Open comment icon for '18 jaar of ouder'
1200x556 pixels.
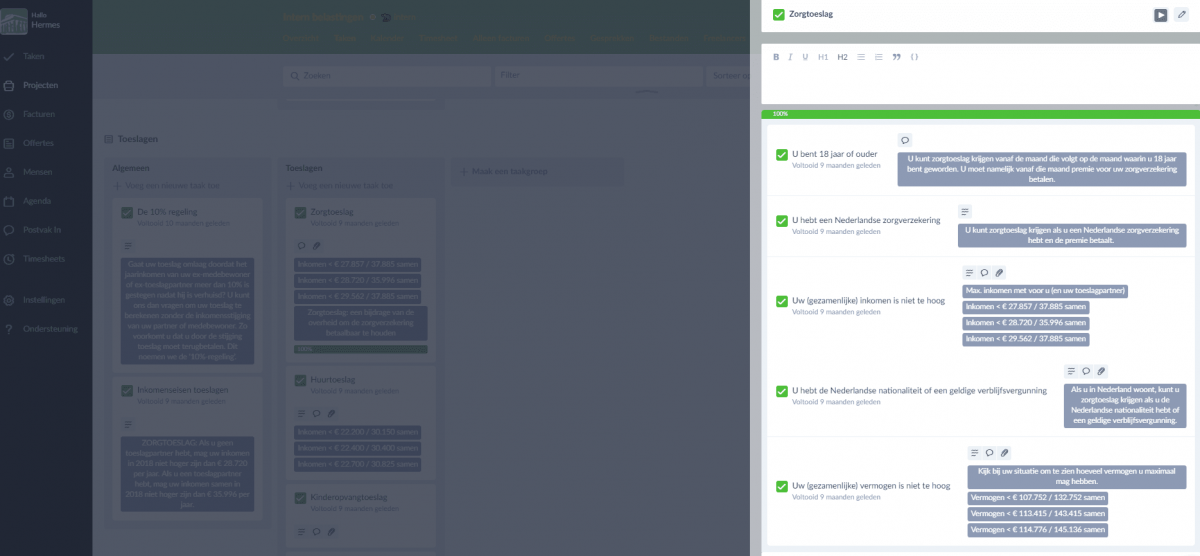point(905,141)
